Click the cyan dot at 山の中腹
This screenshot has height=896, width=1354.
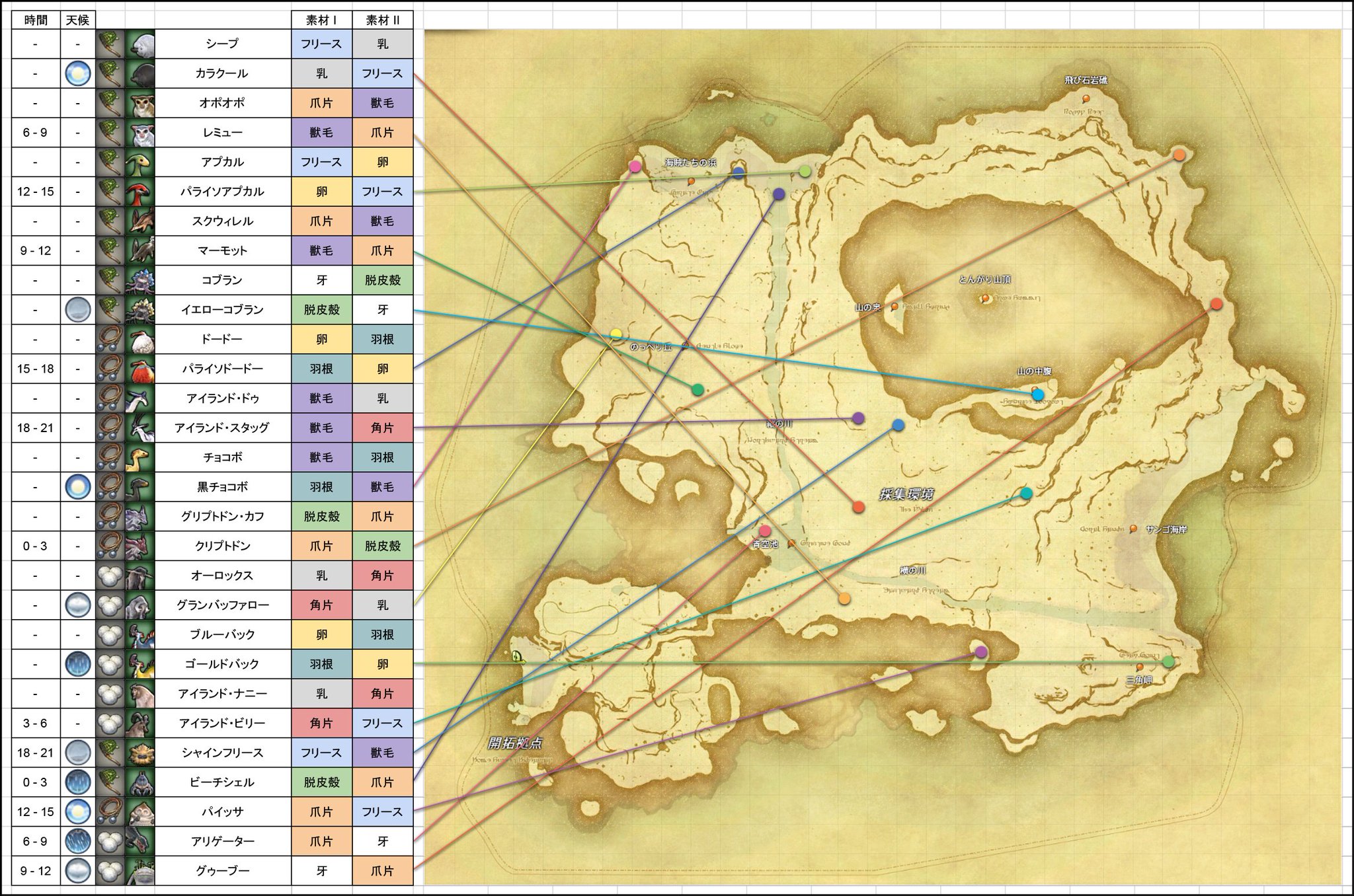(x=1038, y=394)
